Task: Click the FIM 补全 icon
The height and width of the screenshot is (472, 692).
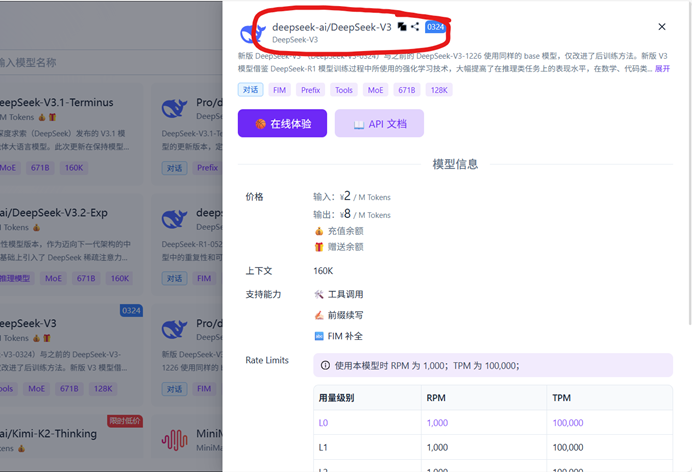Action: point(319,336)
